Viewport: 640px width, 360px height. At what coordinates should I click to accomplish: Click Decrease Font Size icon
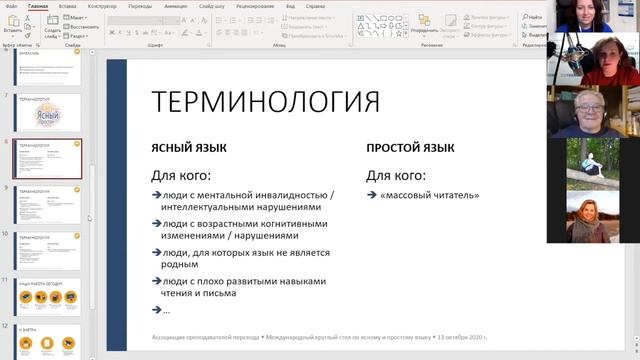[193, 20]
